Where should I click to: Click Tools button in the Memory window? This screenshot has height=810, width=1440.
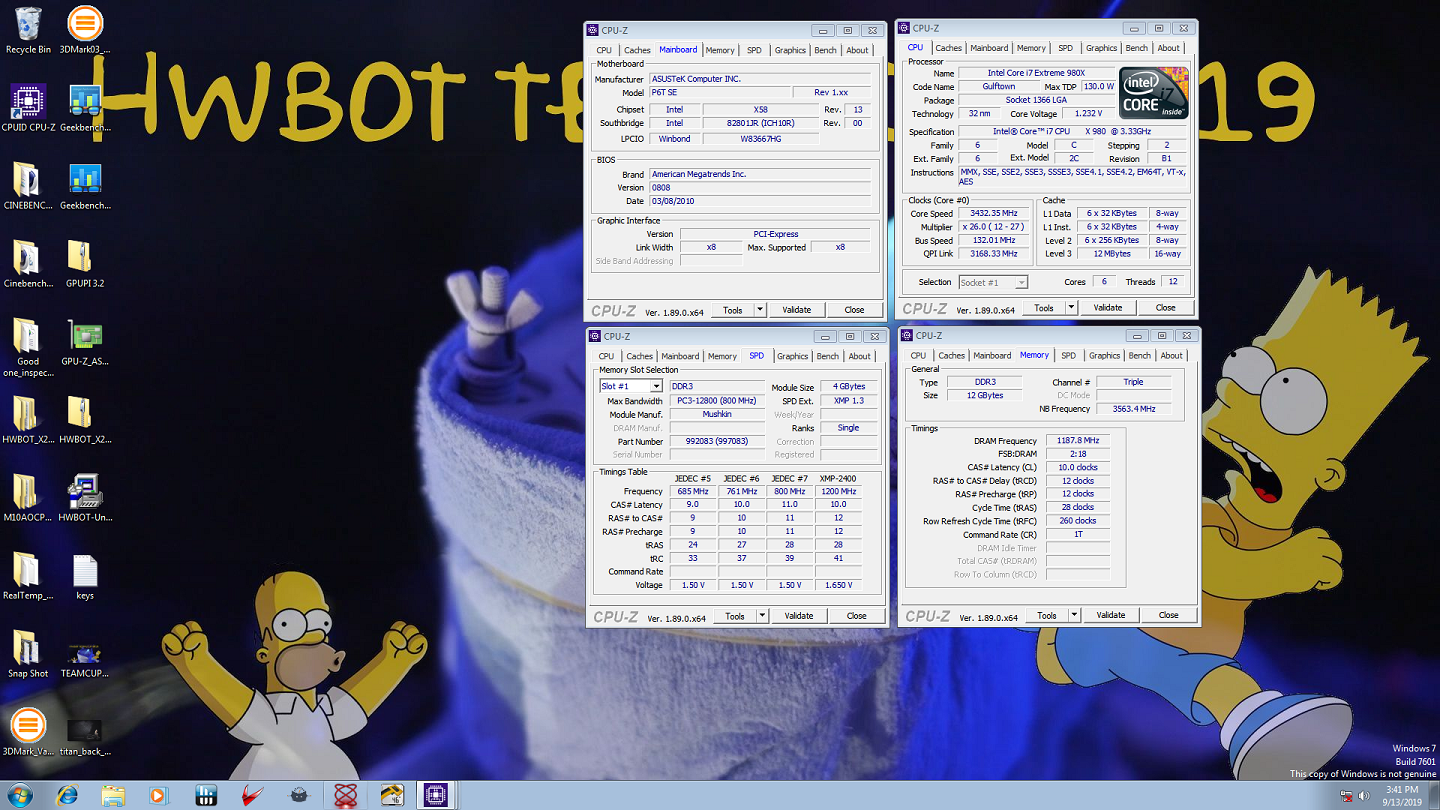point(1047,615)
